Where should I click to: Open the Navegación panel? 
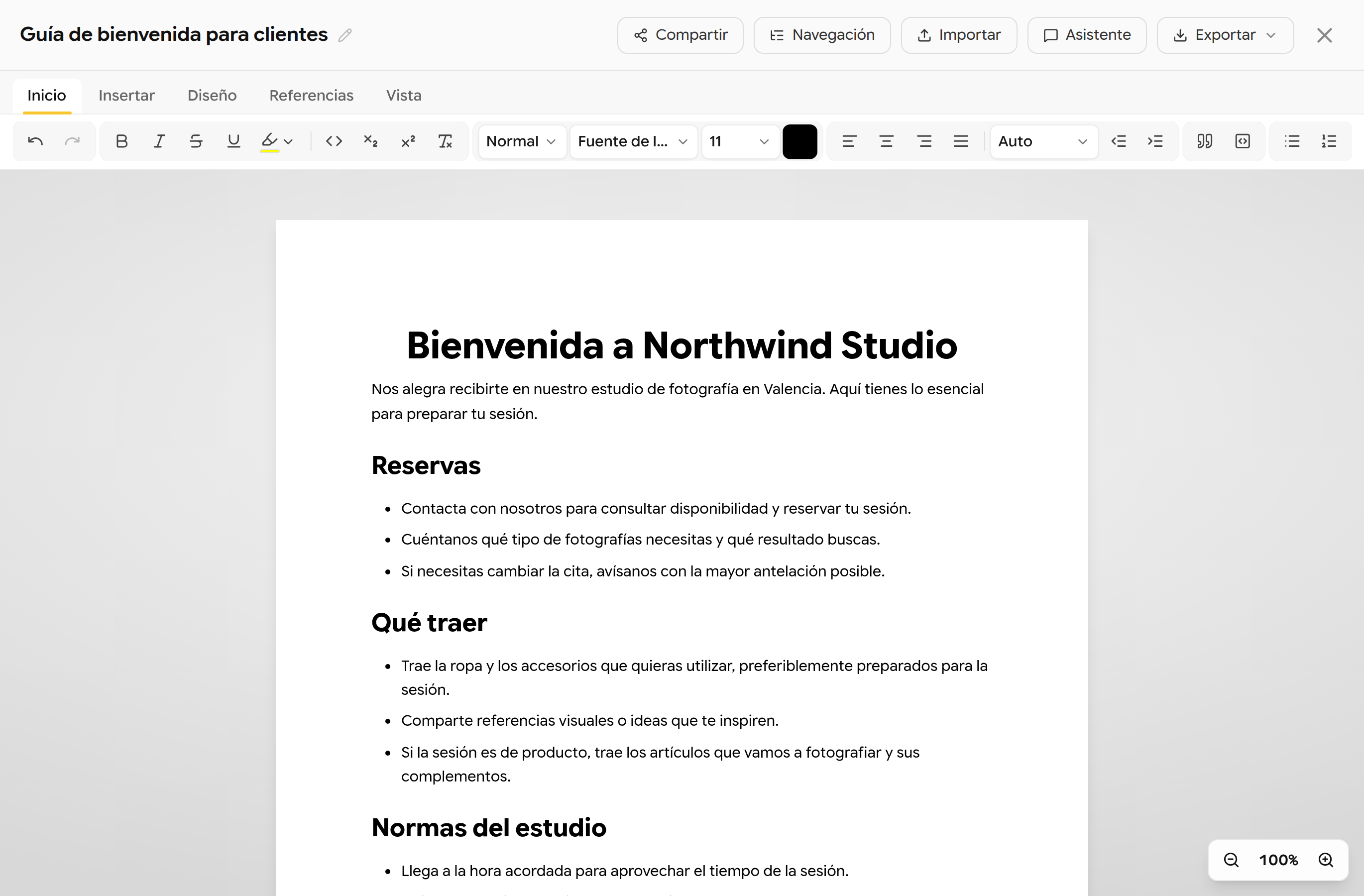[822, 35]
